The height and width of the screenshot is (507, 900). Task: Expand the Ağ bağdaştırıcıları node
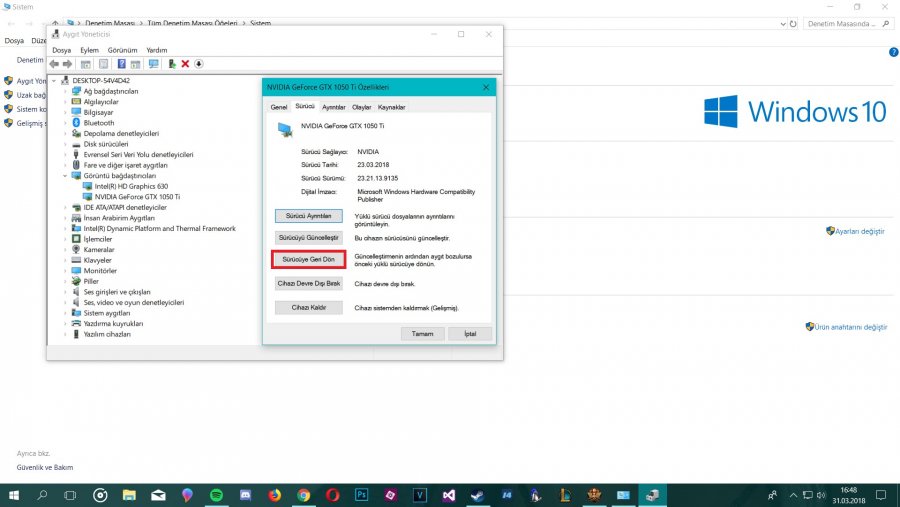pos(65,91)
